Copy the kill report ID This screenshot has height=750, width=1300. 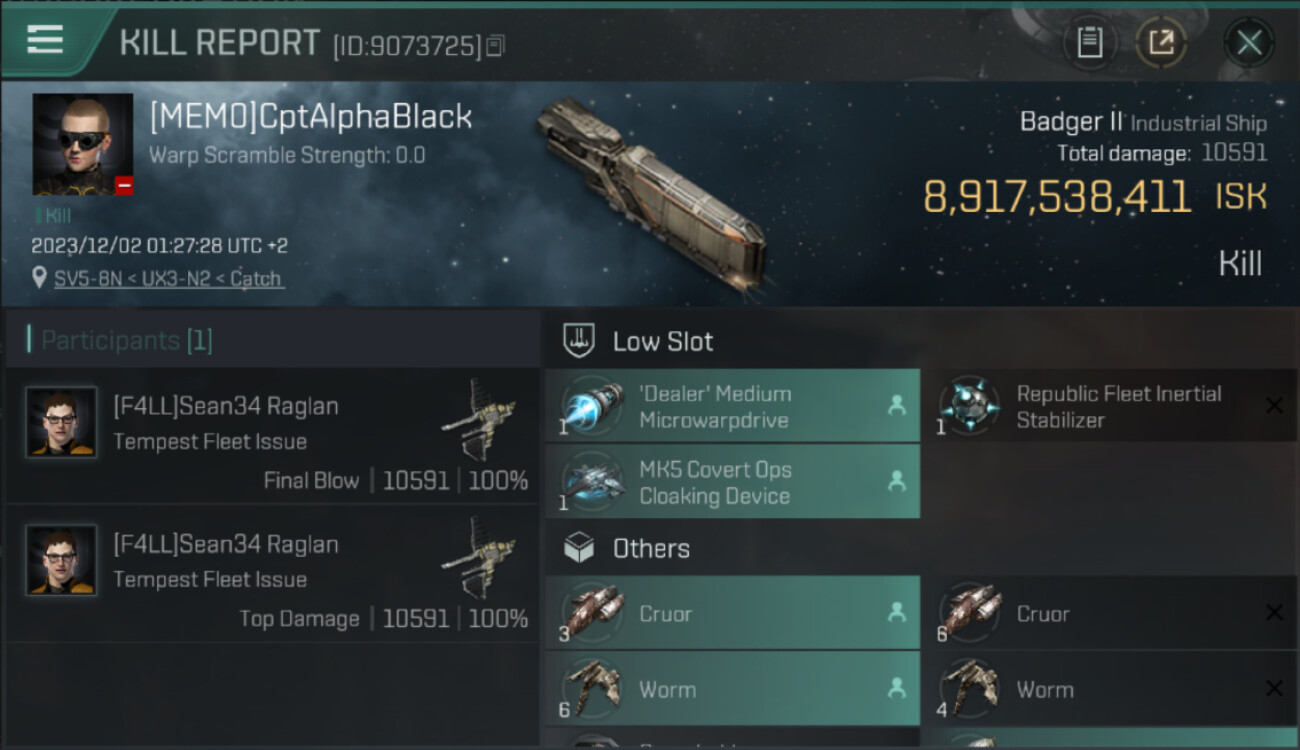pyautogui.click(x=496, y=45)
